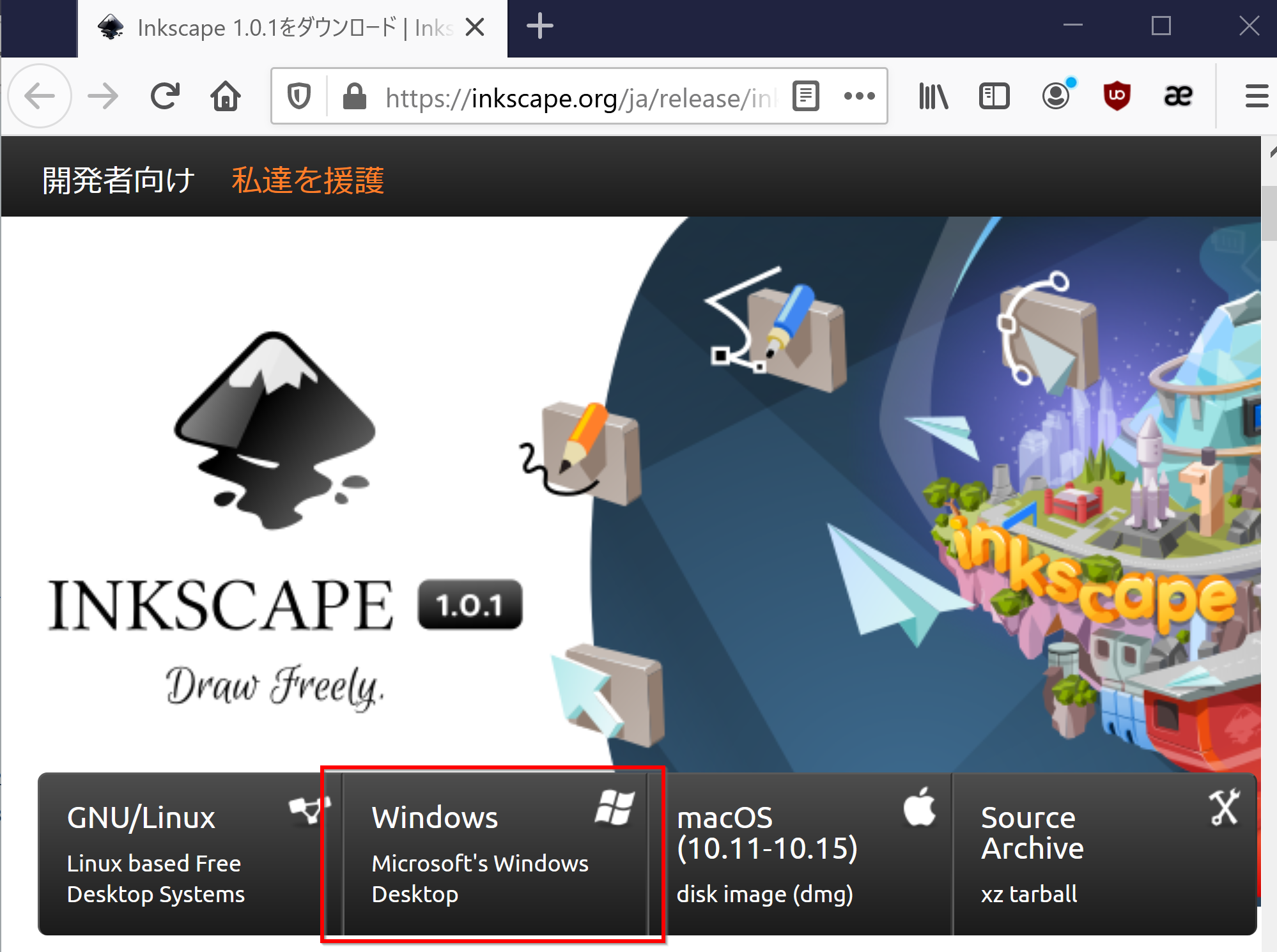Screen dimensions: 1277x952
Task: Toggle reader view icon in address bar
Action: coord(806,96)
